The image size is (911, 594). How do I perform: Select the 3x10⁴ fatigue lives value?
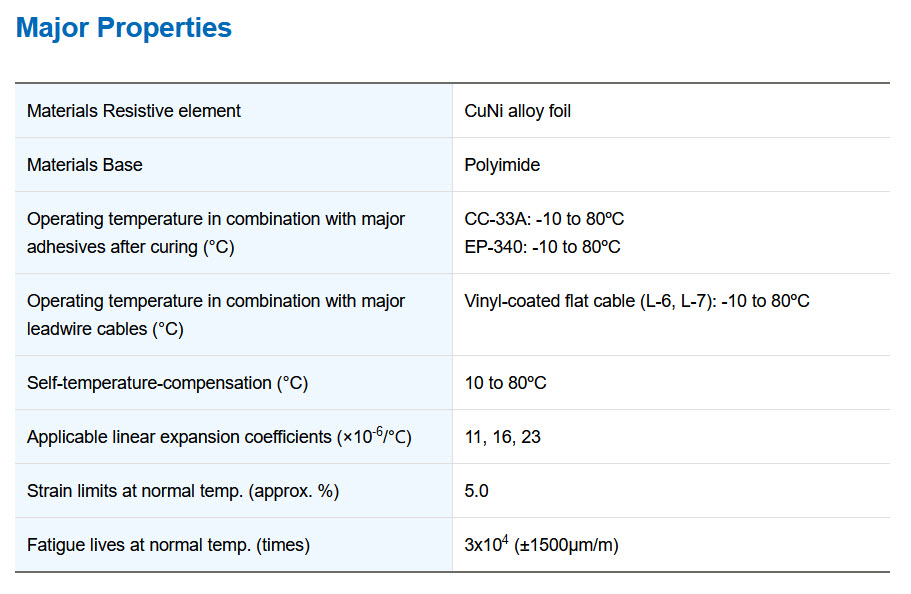coord(486,543)
